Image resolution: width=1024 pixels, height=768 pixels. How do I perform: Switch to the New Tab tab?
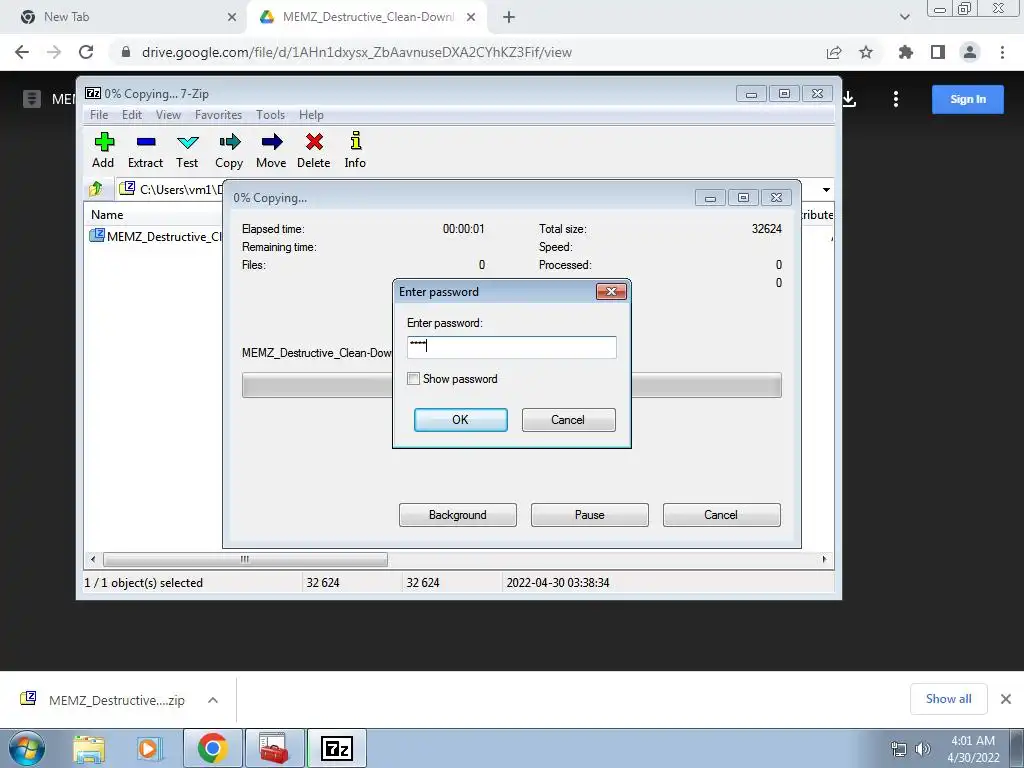click(124, 17)
